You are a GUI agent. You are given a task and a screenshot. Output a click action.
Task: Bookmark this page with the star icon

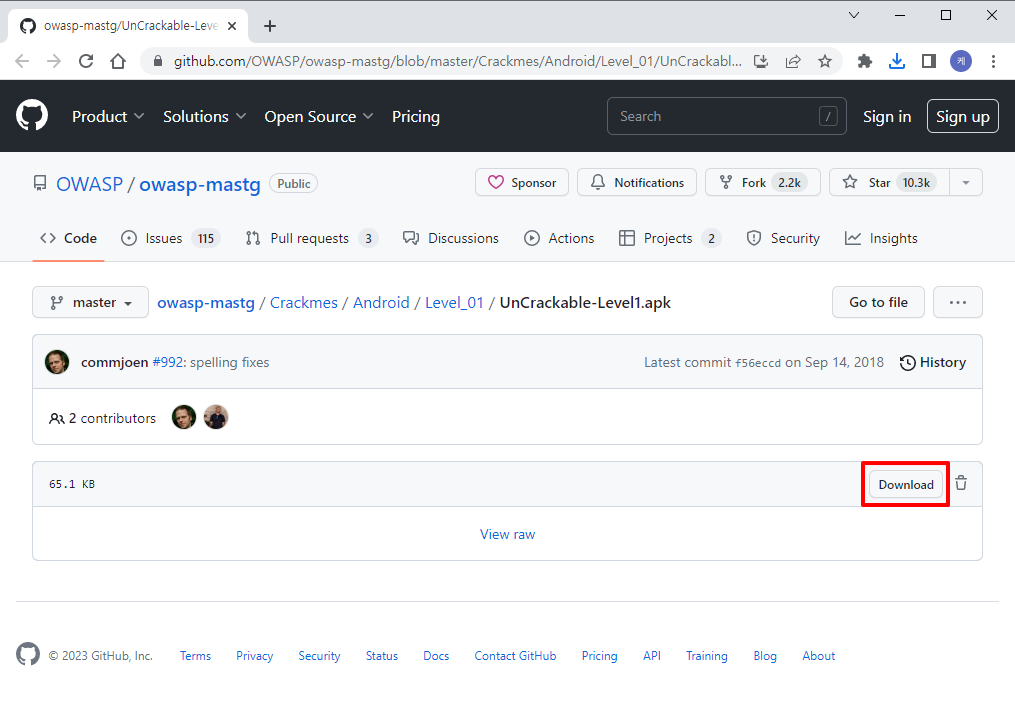[825, 61]
